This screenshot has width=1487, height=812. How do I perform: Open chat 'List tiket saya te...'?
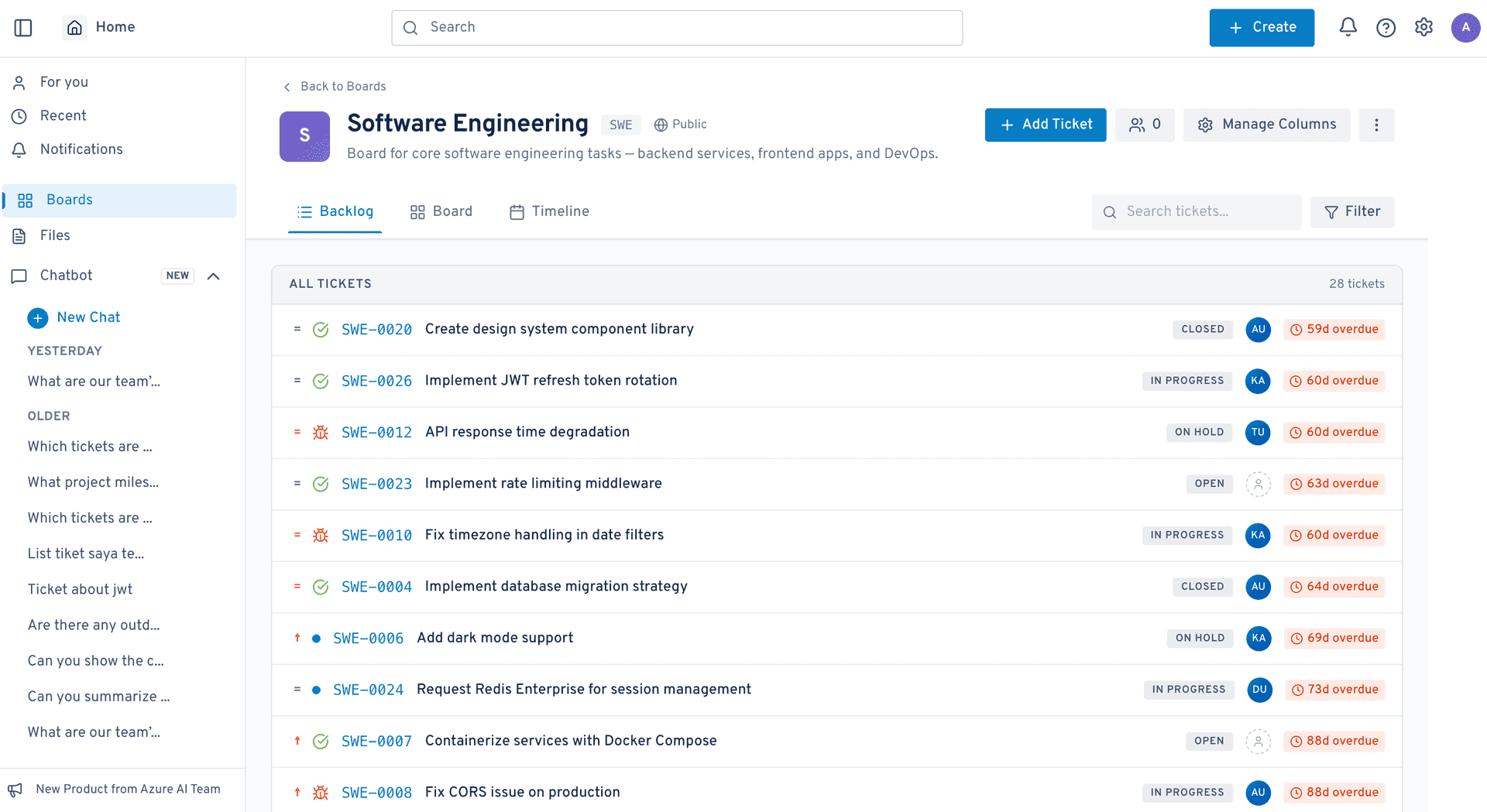(85, 554)
